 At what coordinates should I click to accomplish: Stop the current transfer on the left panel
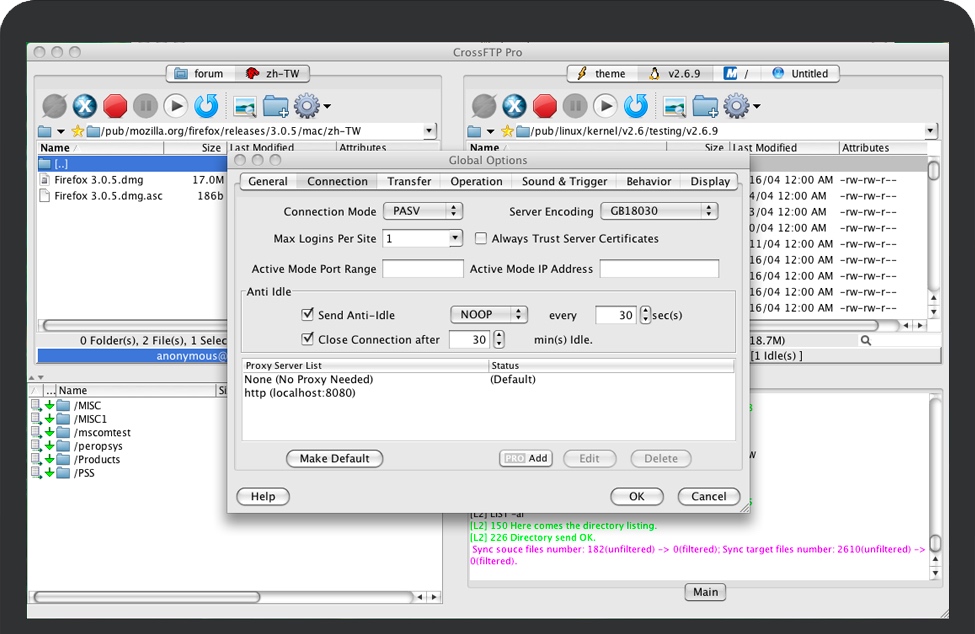coord(113,105)
